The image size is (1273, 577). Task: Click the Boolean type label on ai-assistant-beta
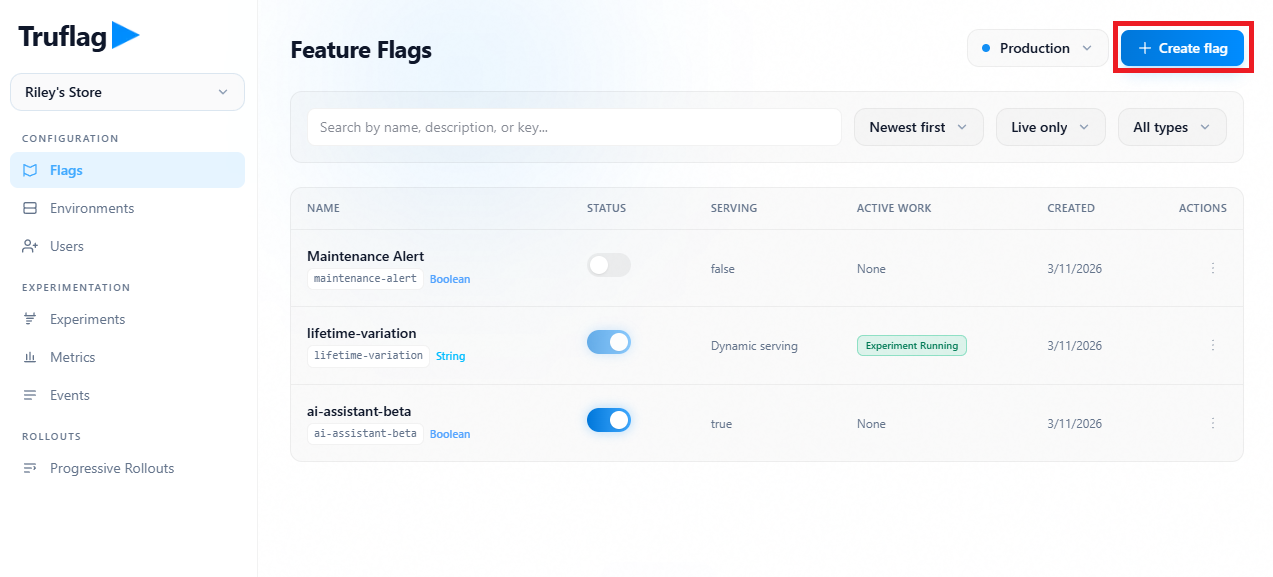(449, 434)
